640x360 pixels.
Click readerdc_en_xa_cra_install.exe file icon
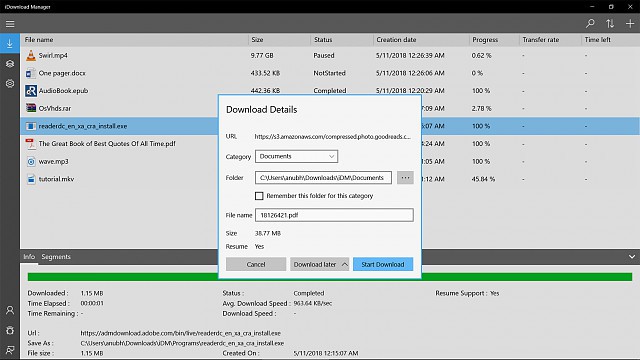[31, 126]
